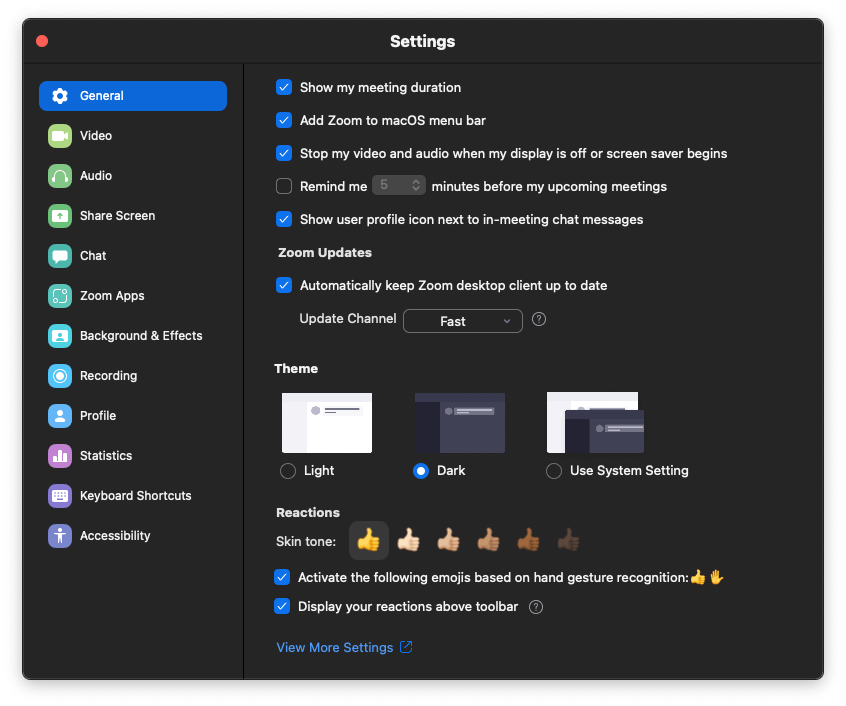Click the Accessibility figure icon

(x=60, y=536)
